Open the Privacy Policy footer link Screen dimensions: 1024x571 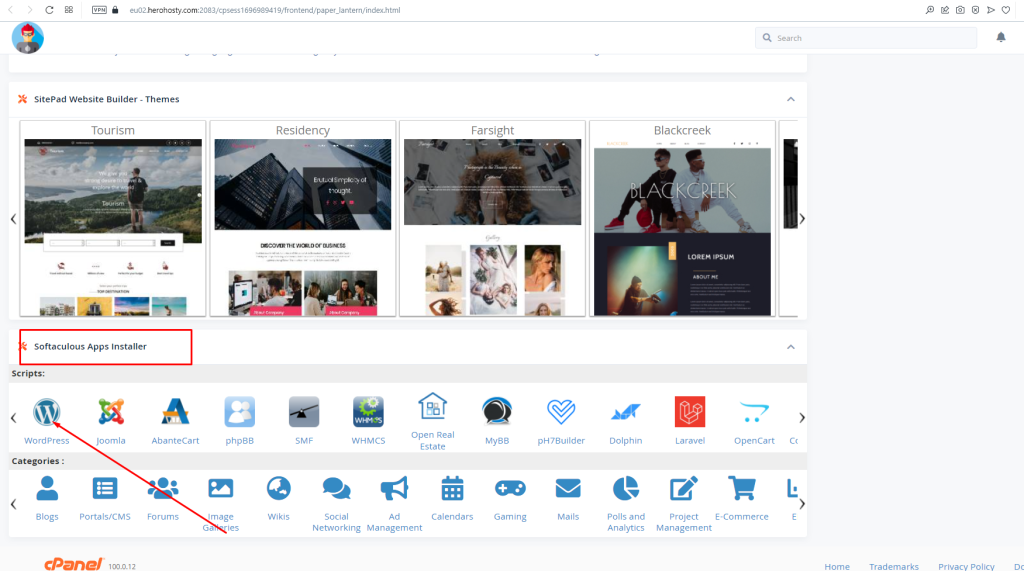(966, 566)
